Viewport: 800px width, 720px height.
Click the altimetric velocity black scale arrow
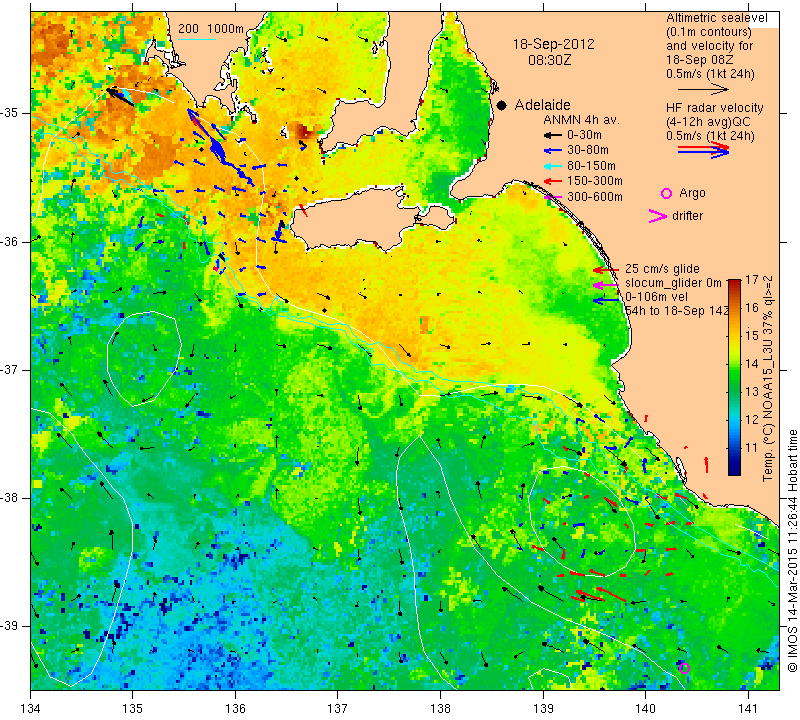[x=703, y=89]
